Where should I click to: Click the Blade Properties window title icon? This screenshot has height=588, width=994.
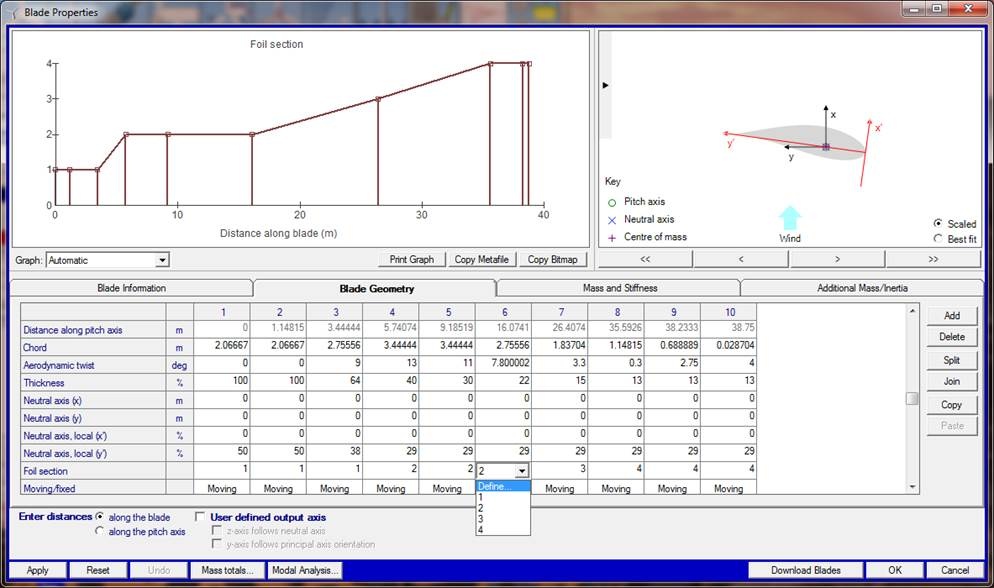13,13
